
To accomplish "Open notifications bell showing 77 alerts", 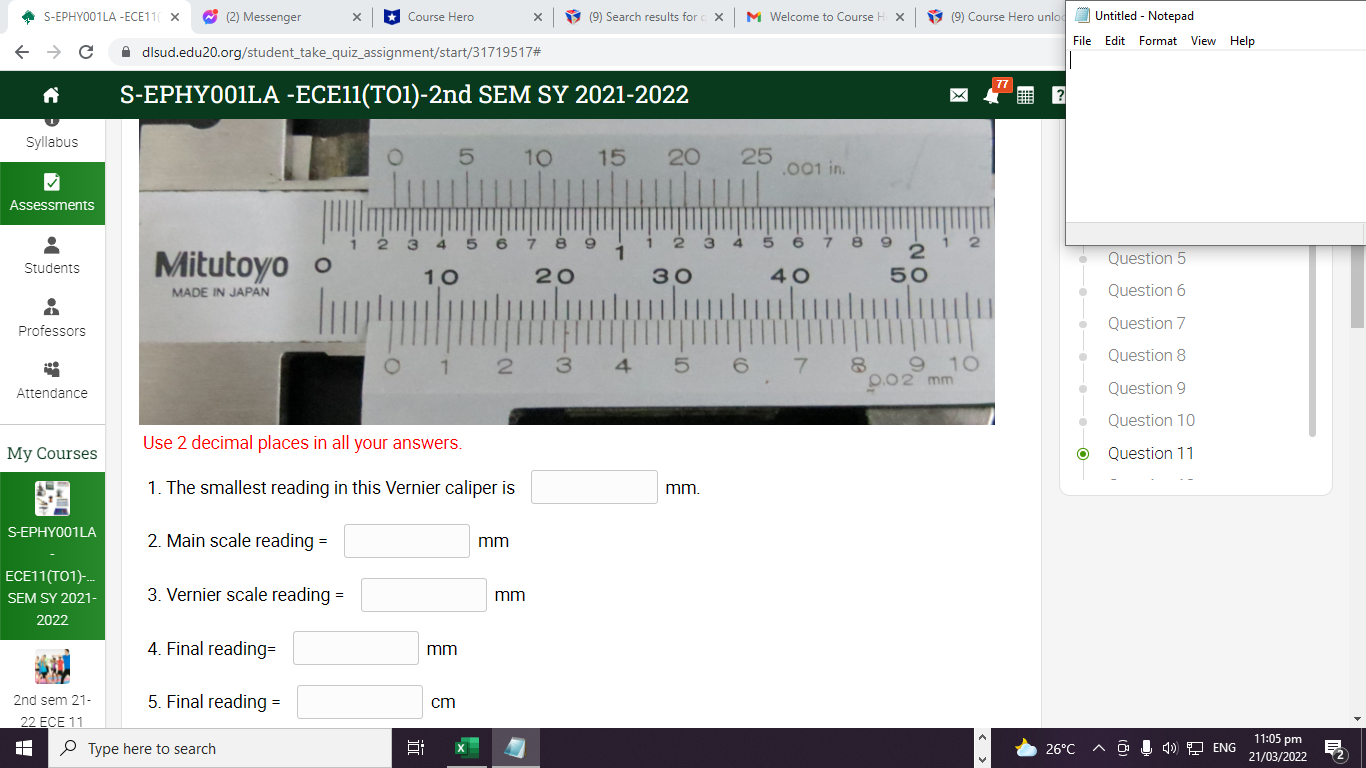I will (x=990, y=95).
